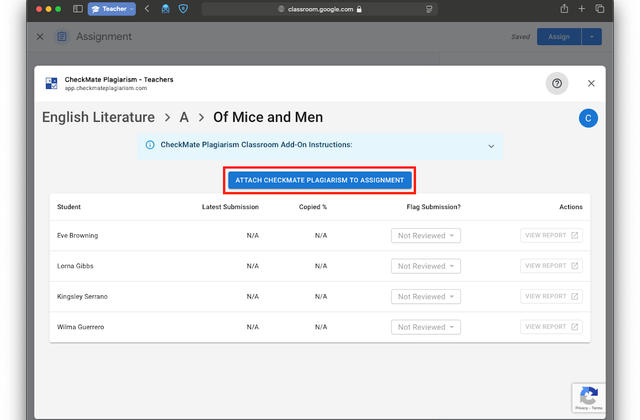Click the Actions column header
Screen dimensions: 640x420
coord(571,207)
